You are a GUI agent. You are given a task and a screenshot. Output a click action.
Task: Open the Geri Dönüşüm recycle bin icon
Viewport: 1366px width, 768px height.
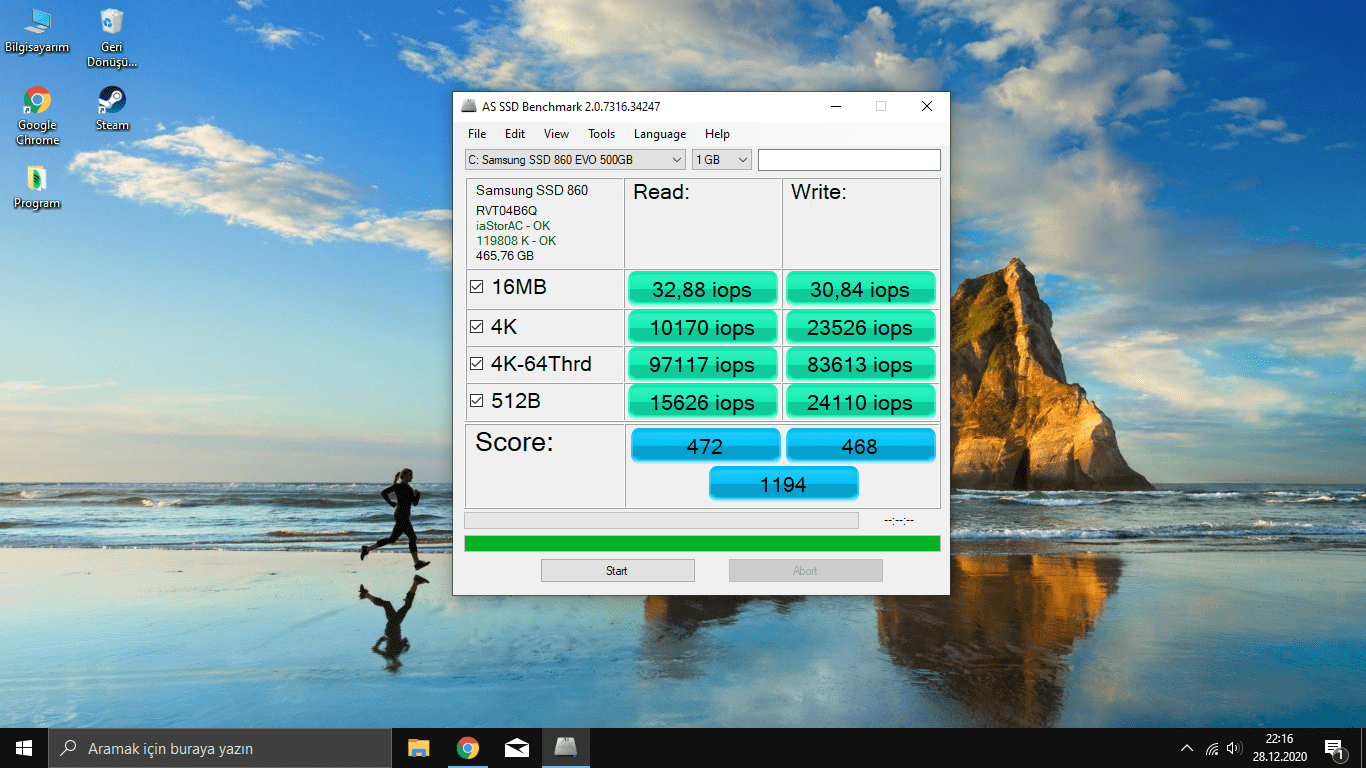tap(112, 37)
